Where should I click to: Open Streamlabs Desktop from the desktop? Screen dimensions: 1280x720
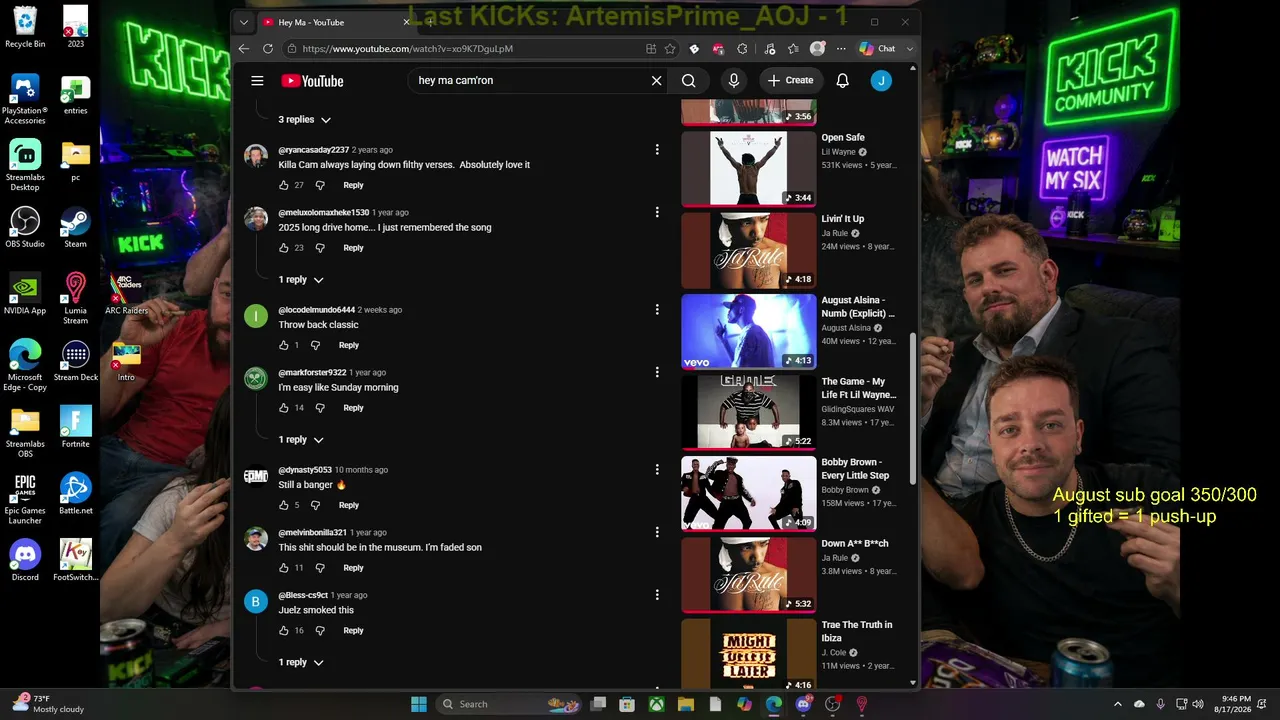coord(25,165)
